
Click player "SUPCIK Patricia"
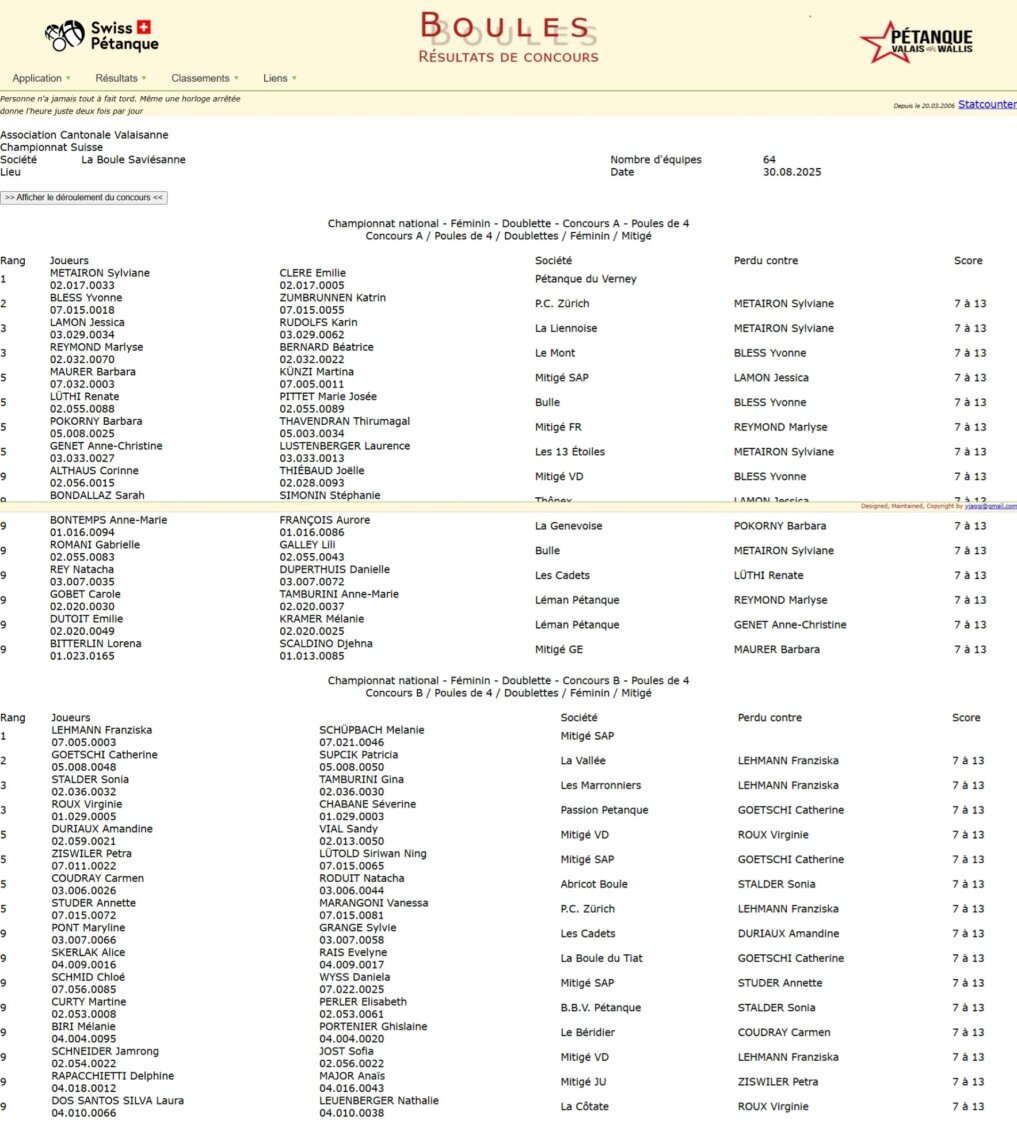click(x=358, y=754)
